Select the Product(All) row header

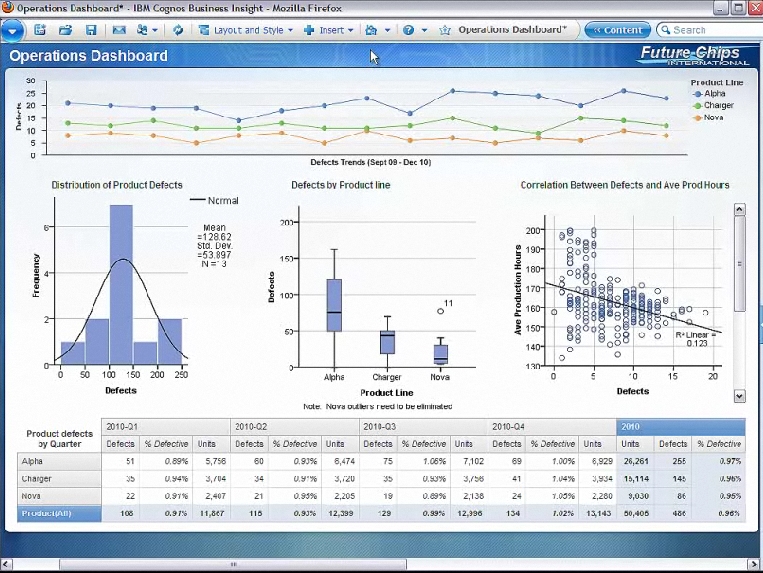tap(59, 514)
